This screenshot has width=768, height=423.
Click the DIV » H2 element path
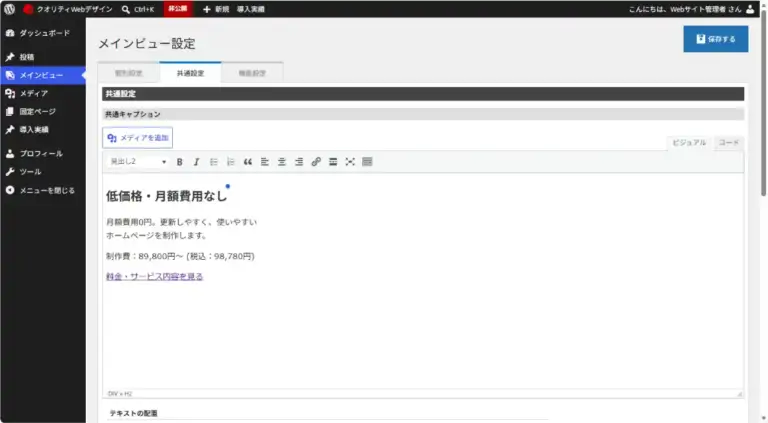click(120, 394)
